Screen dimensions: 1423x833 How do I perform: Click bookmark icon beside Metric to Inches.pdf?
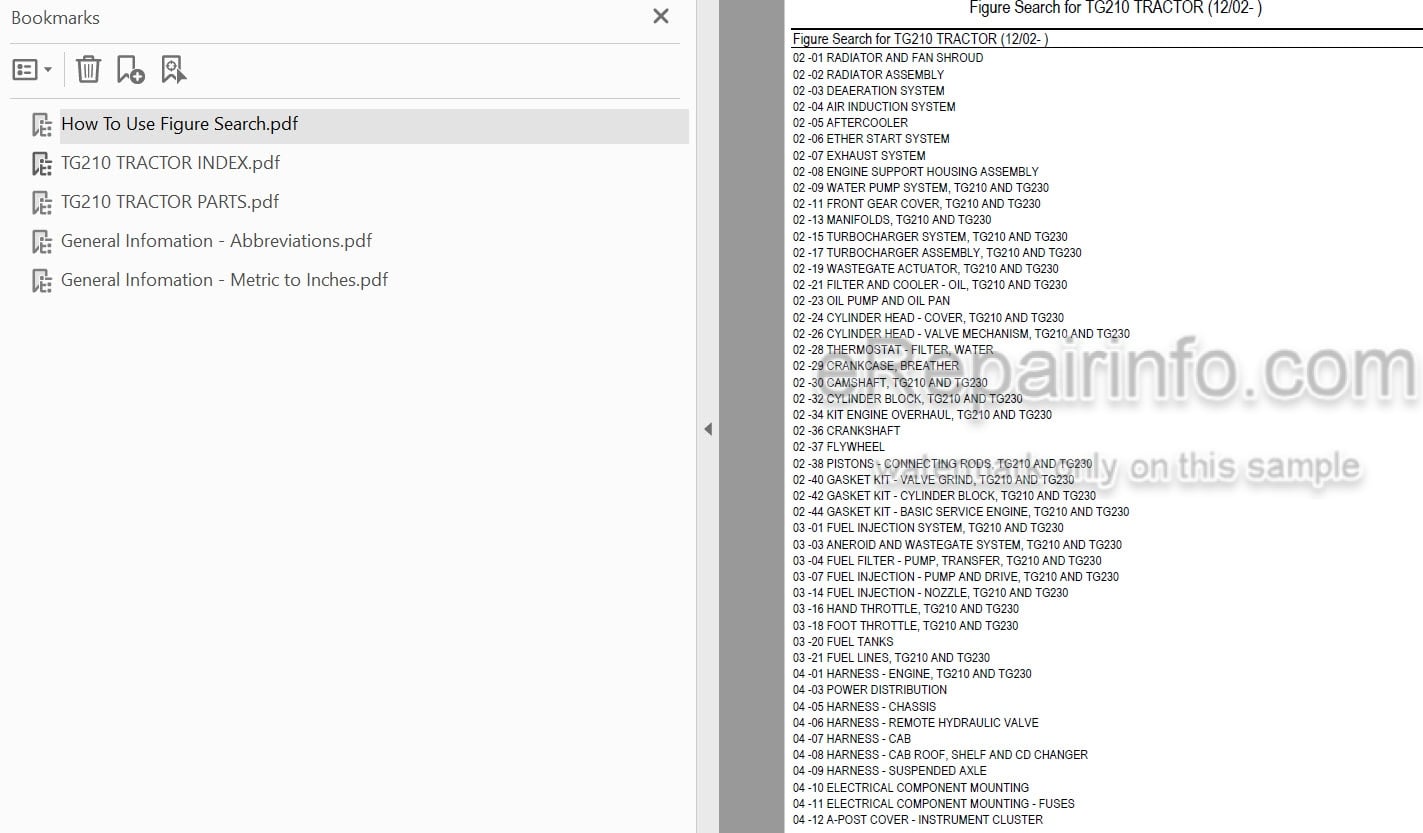(x=42, y=281)
